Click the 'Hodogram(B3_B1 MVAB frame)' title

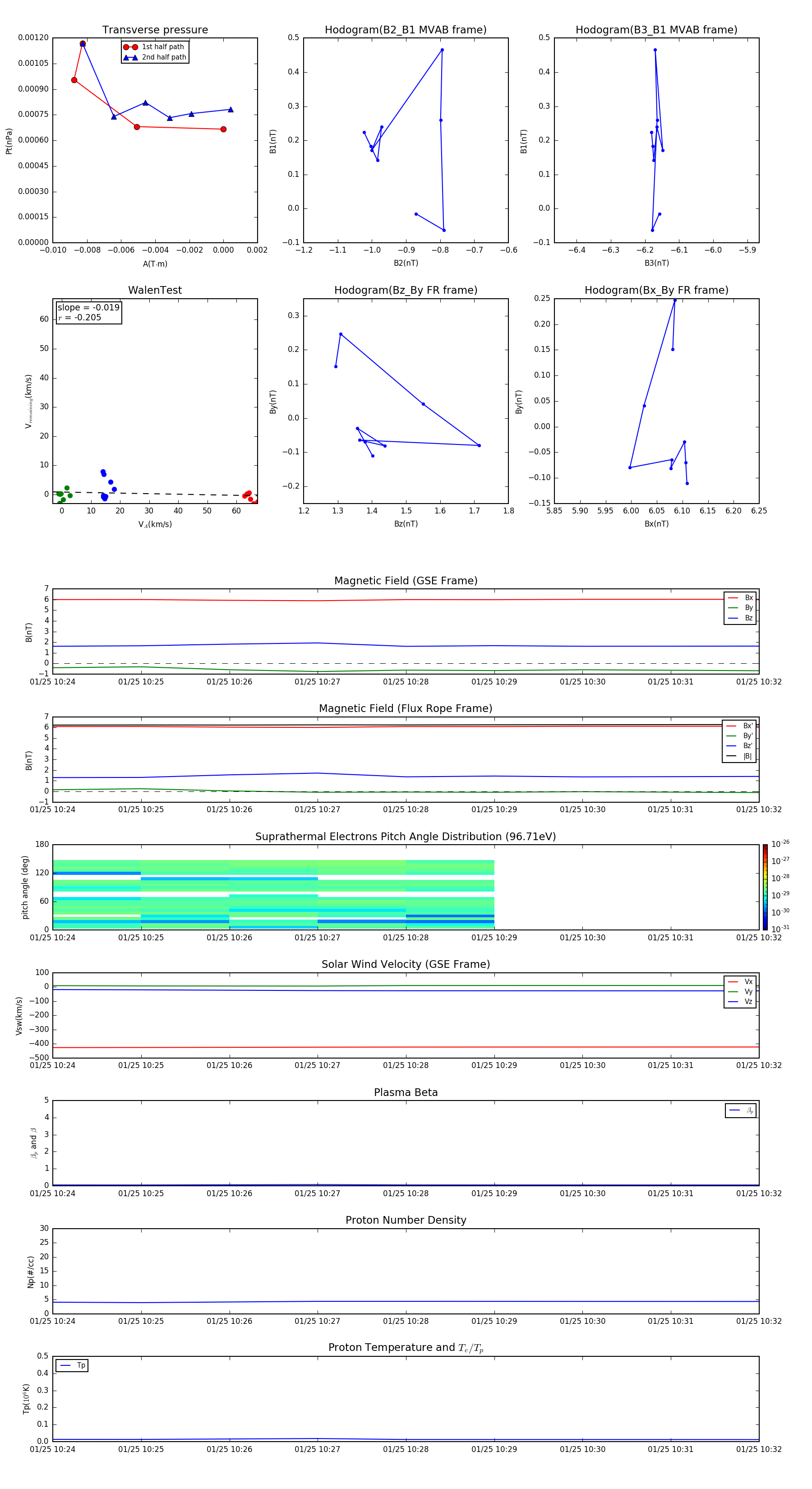pyautogui.click(x=656, y=30)
